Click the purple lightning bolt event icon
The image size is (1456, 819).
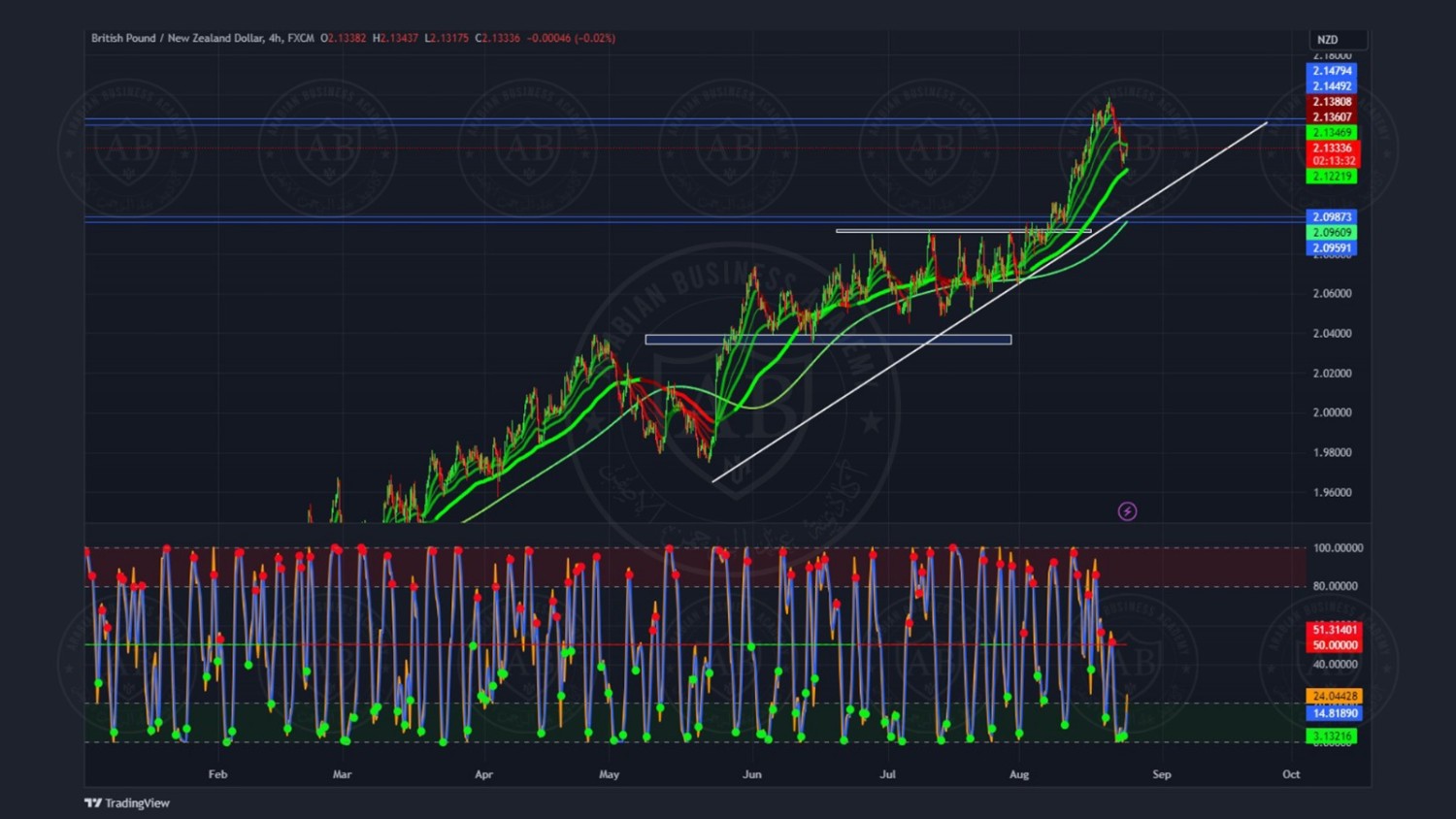pyautogui.click(x=1127, y=511)
